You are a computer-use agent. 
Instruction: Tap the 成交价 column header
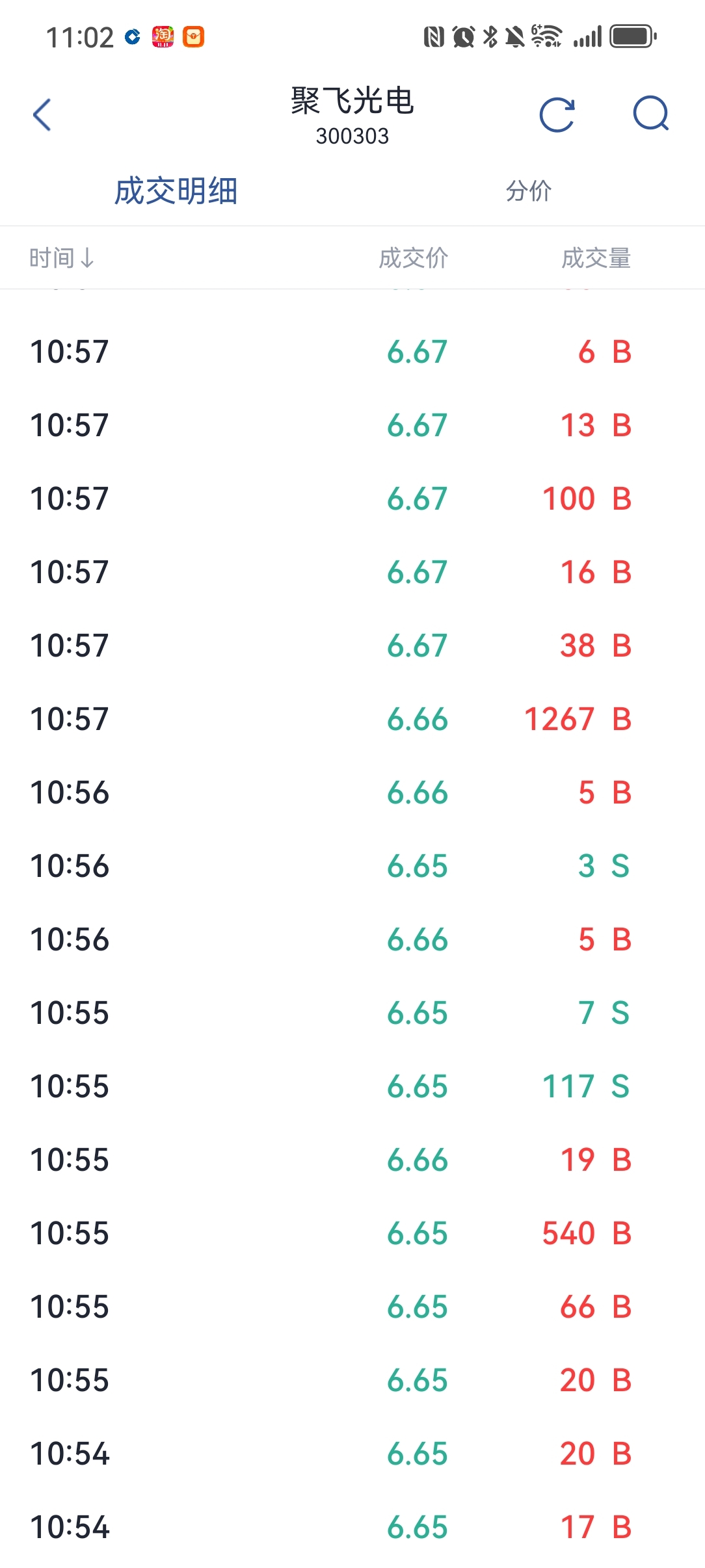pos(414,258)
